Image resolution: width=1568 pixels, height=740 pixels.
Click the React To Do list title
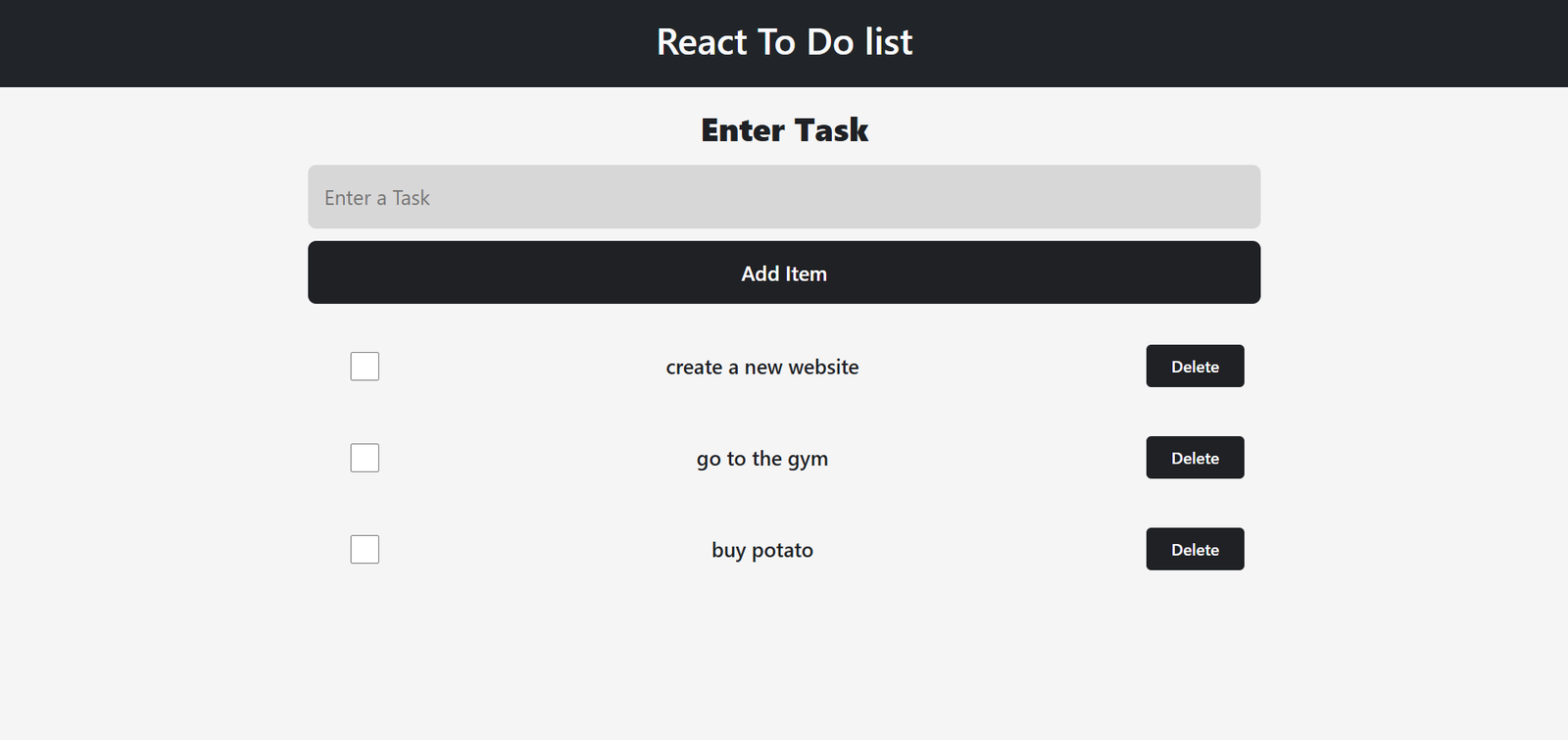tap(784, 42)
